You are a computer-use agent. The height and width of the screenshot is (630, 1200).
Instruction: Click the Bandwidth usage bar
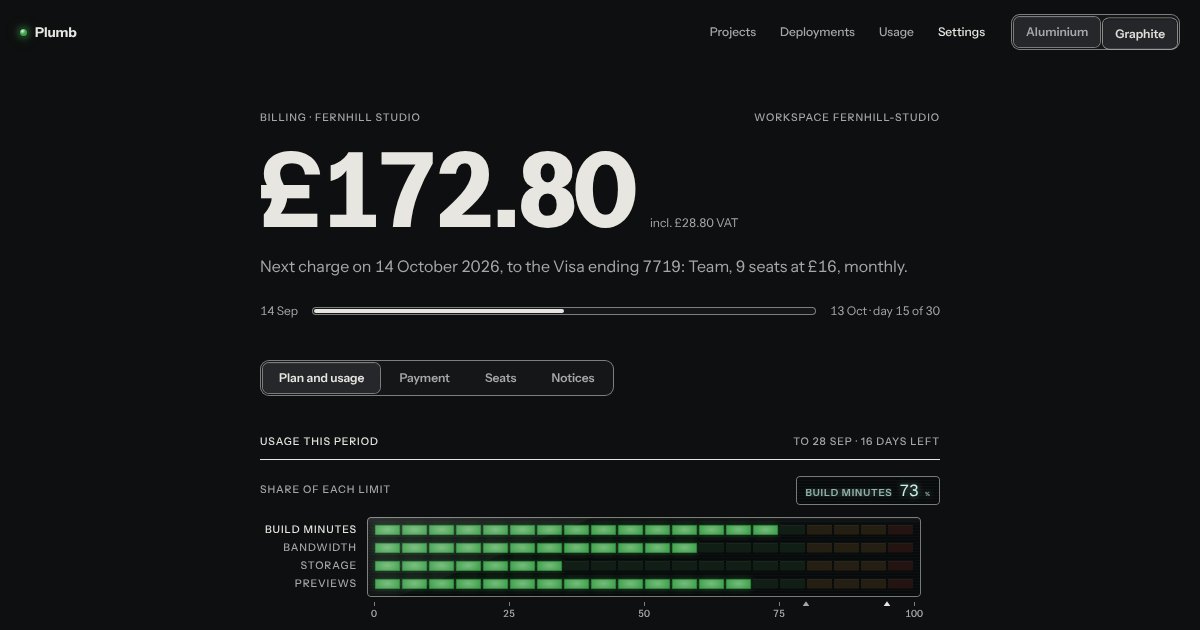[x=644, y=547]
